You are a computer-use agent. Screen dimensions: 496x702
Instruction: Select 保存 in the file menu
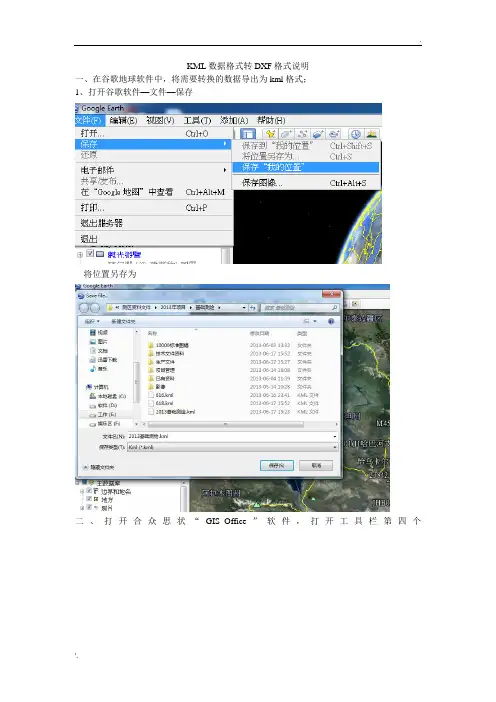click(154, 144)
